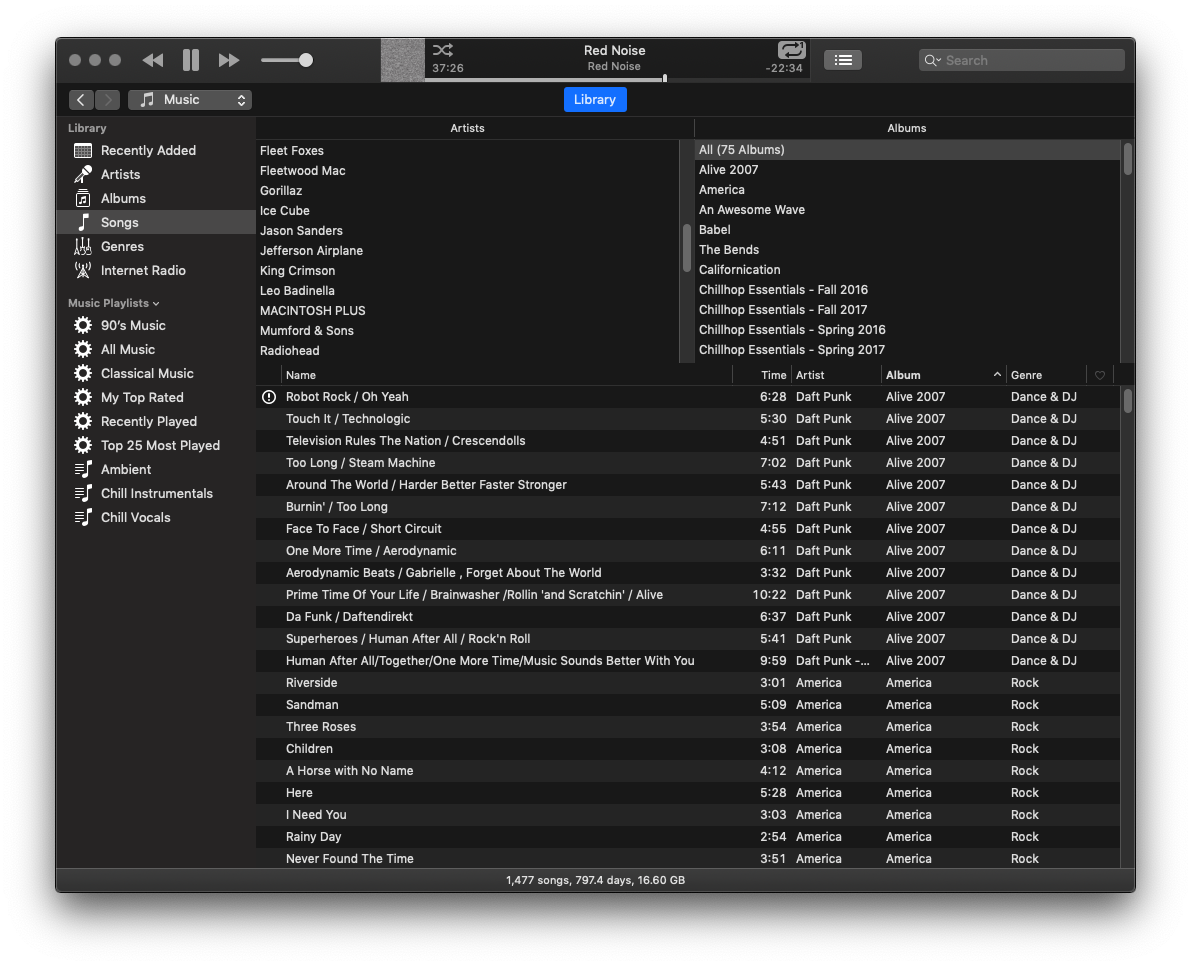
Task: Open the Chill Vocals playlist
Action: click(156, 517)
